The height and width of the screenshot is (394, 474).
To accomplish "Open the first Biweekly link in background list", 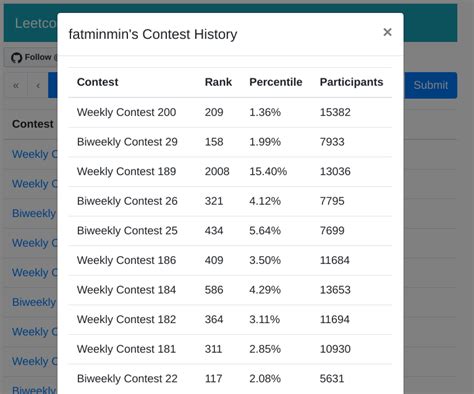I will (34, 213).
